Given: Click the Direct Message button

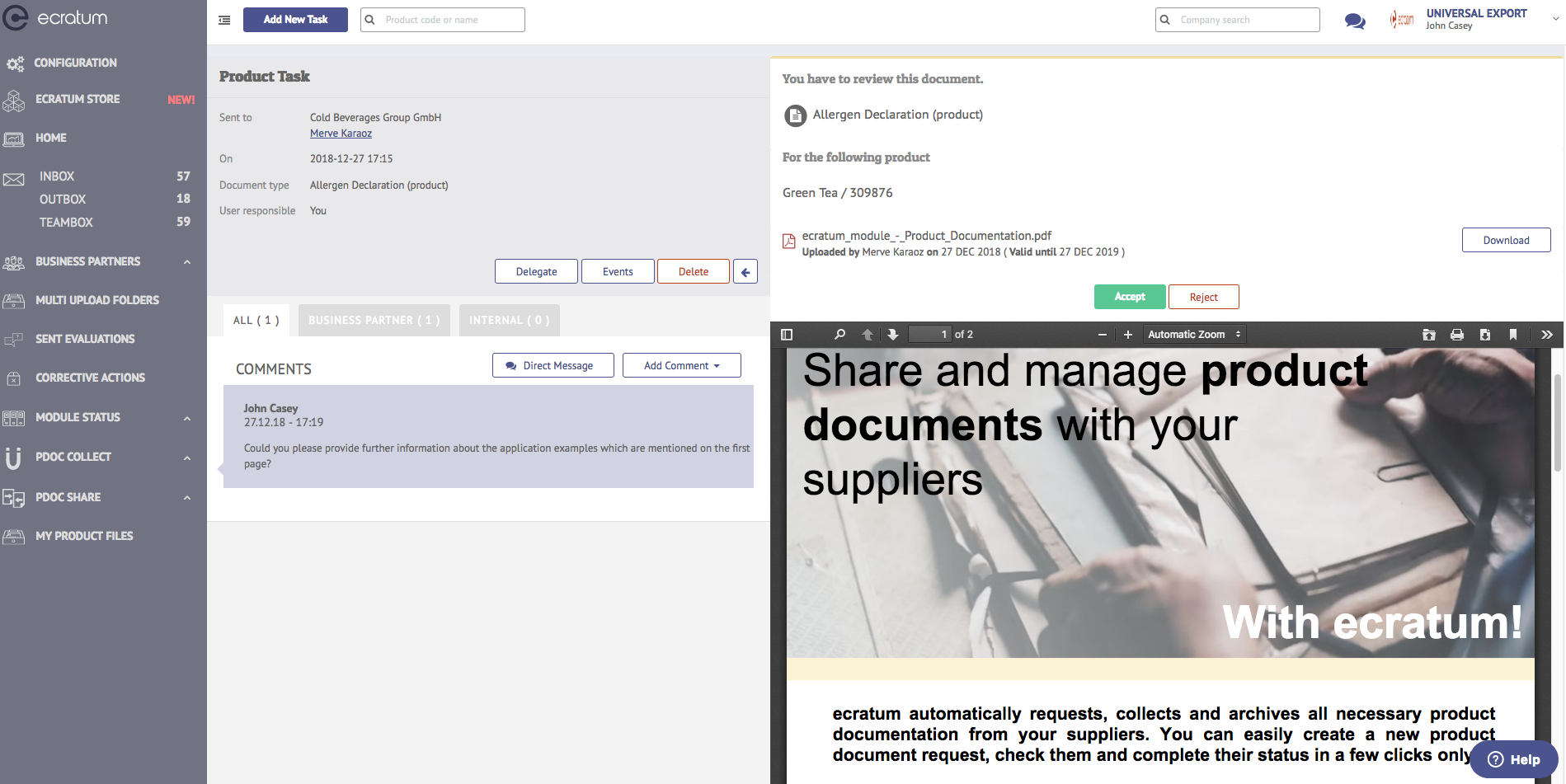Looking at the screenshot, I should click(x=553, y=366).
